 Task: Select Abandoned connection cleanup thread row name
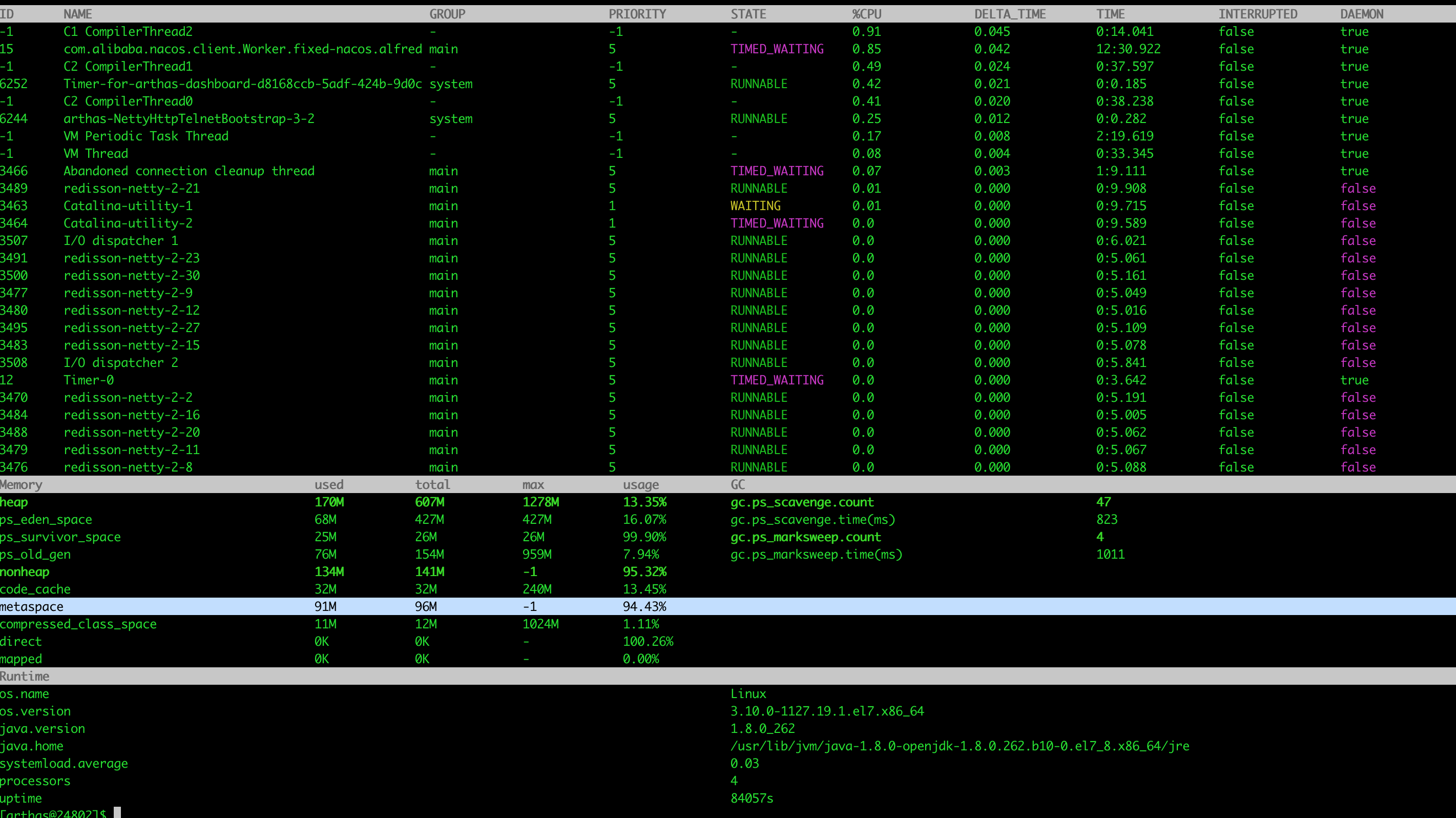189,171
